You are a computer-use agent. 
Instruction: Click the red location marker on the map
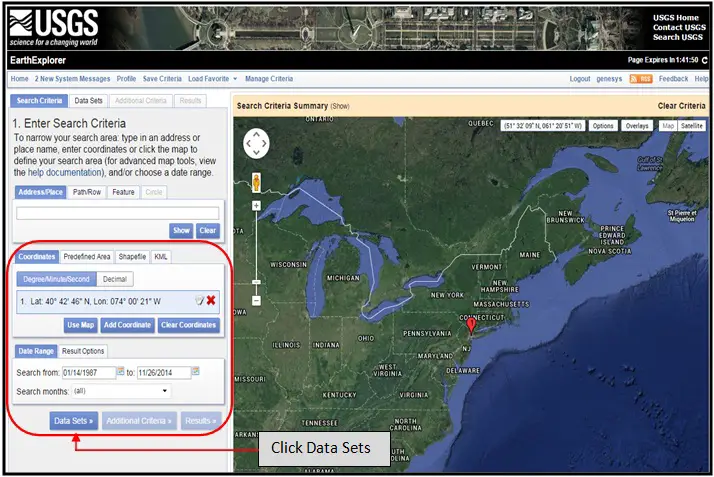[x=471, y=326]
